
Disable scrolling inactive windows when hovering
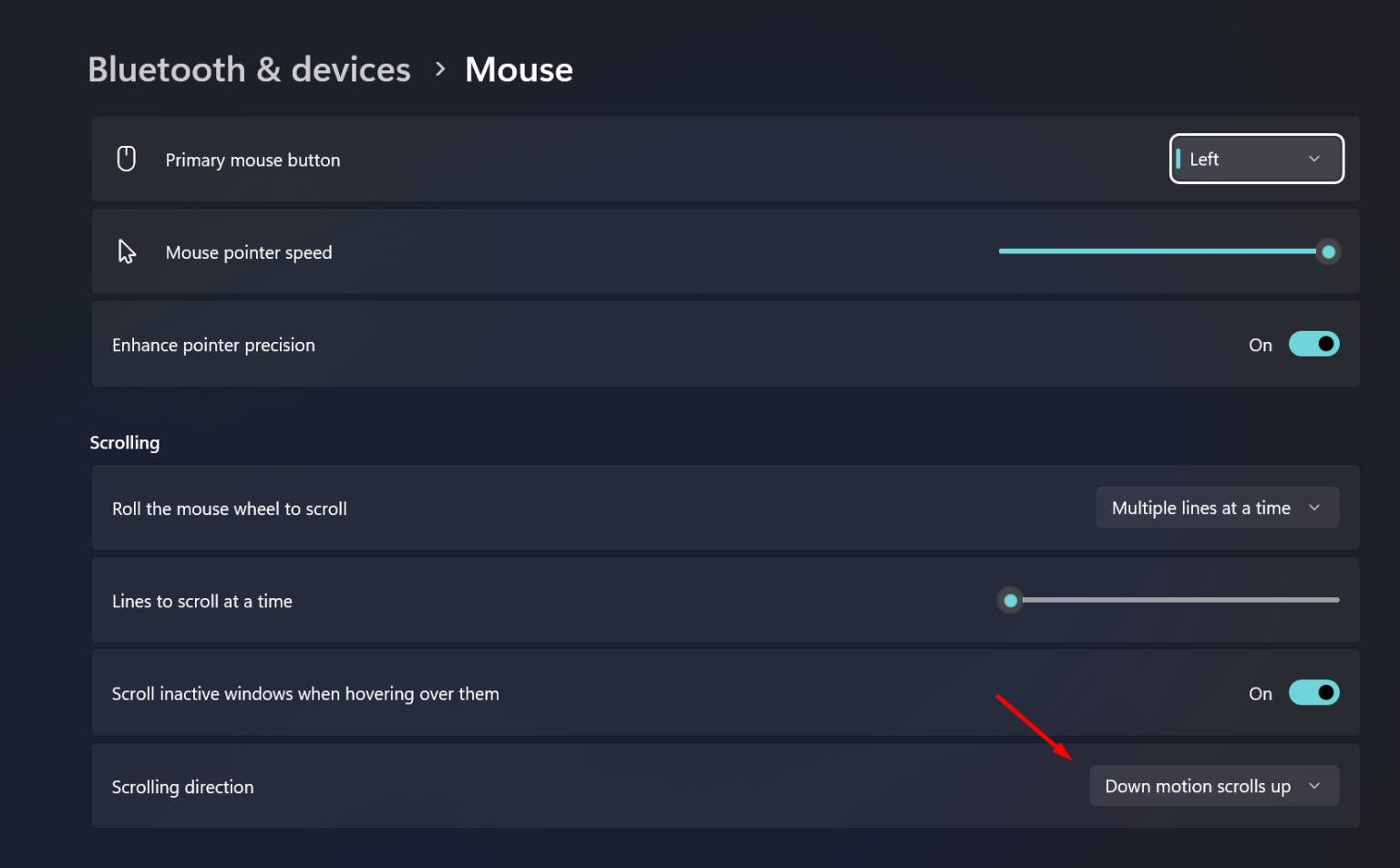(x=1313, y=693)
